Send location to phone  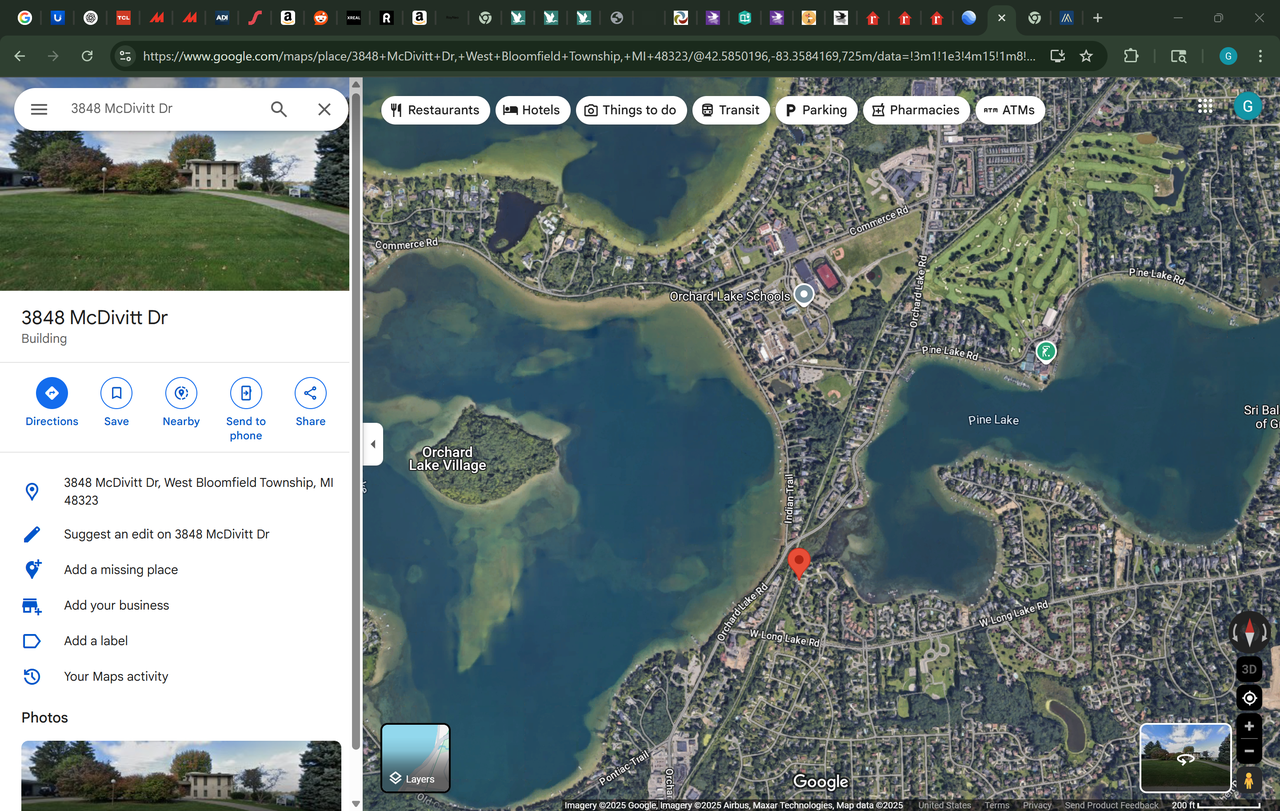[x=245, y=393]
